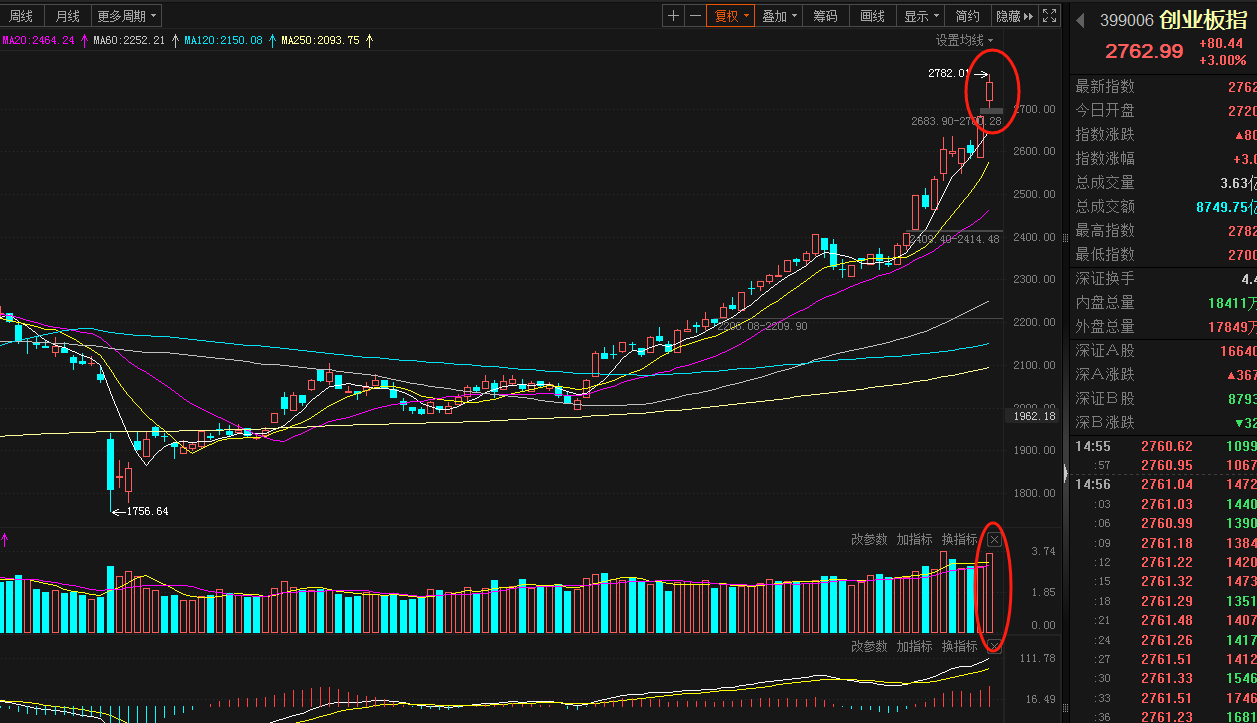Open 显示 display dropdown
The width and height of the screenshot is (1257, 723).
(x=921, y=15)
